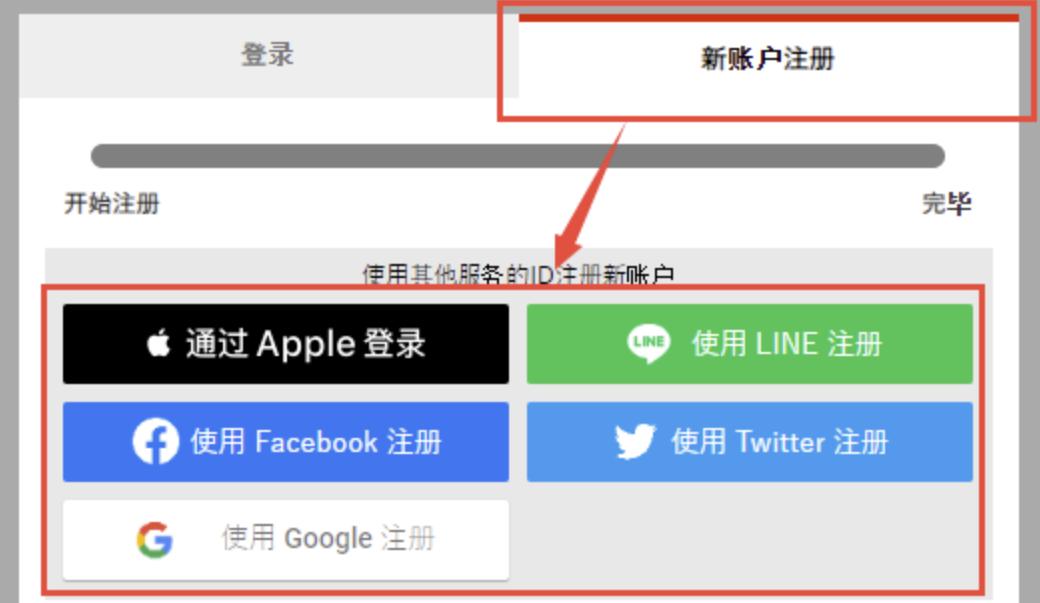Click the Apple logo icon
1040x603 pixels.
pos(159,344)
